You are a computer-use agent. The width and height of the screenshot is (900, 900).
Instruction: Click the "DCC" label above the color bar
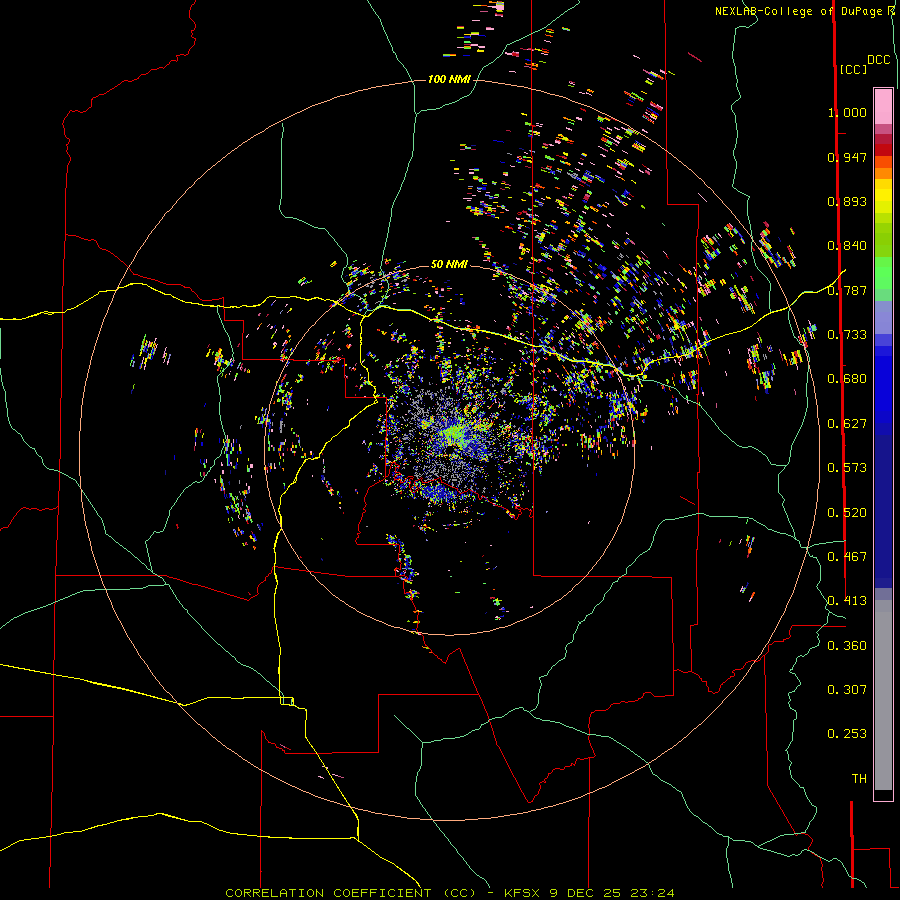pyautogui.click(x=879, y=60)
